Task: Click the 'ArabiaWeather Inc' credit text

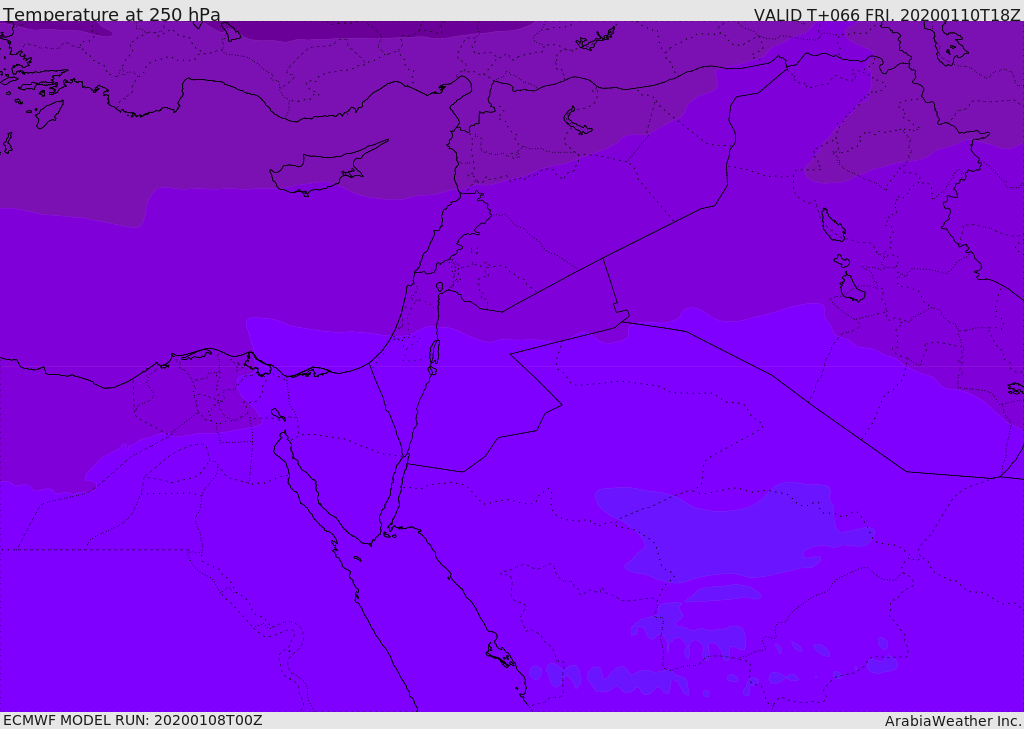Action: pos(952,721)
